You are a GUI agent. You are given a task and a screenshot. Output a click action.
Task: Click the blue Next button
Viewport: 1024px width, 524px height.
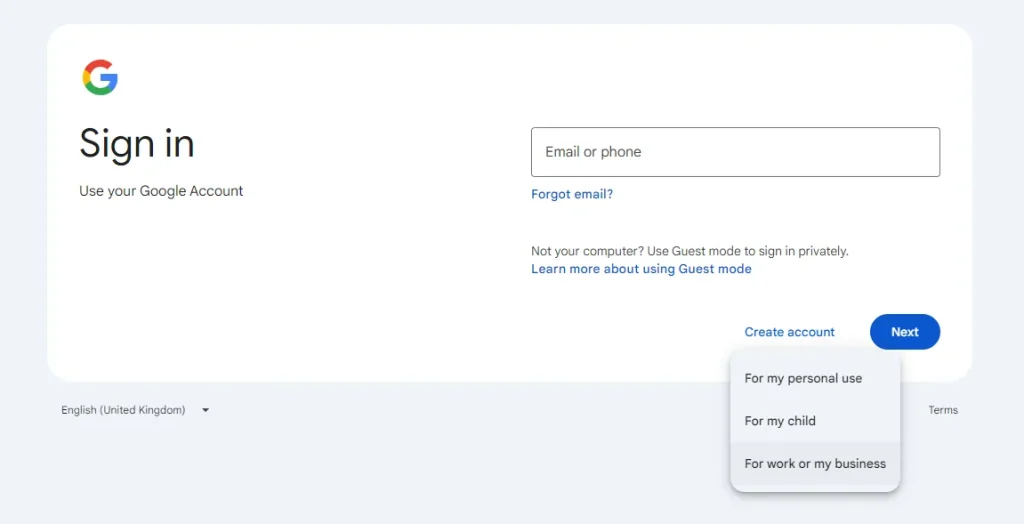pos(905,332)
